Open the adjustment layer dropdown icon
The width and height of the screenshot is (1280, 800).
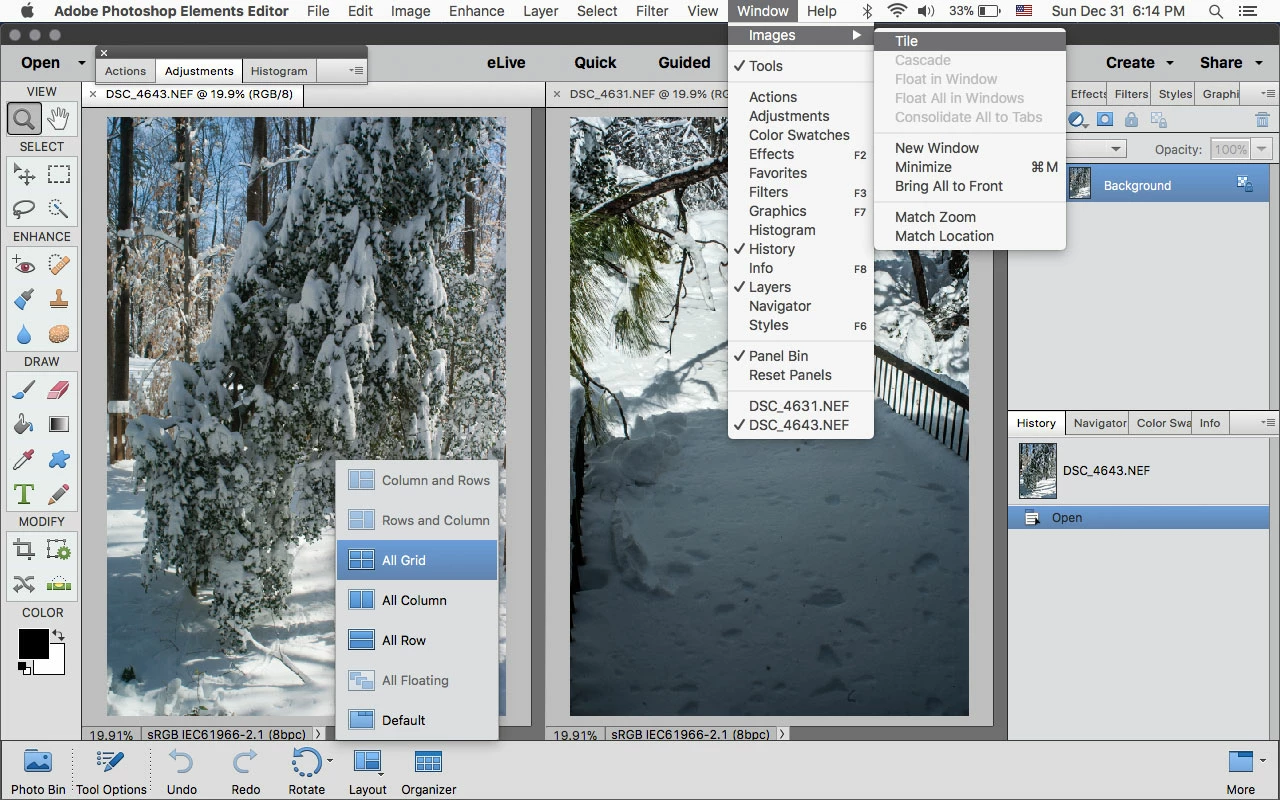[1078, 120]
